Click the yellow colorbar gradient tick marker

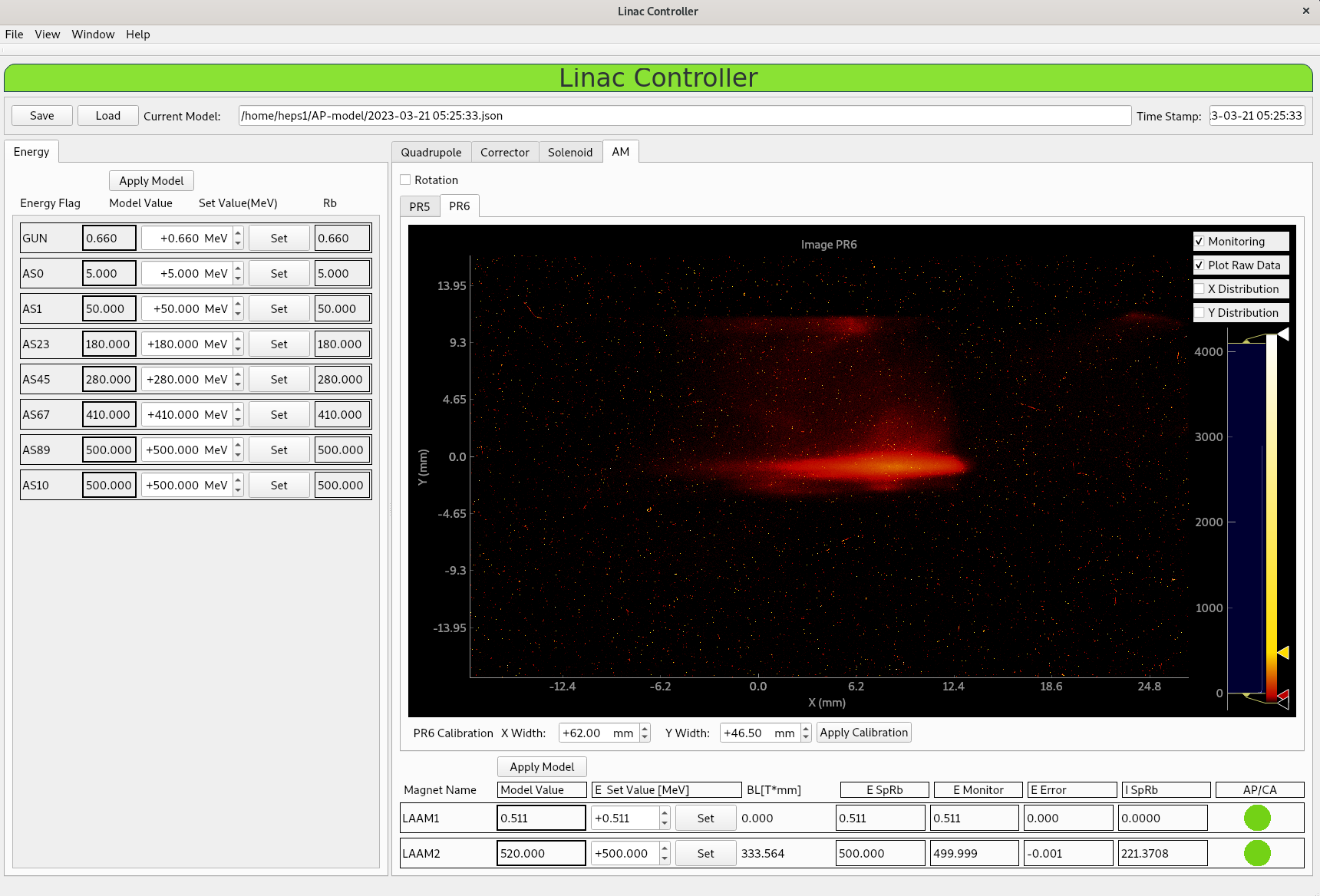[1282, 652]
